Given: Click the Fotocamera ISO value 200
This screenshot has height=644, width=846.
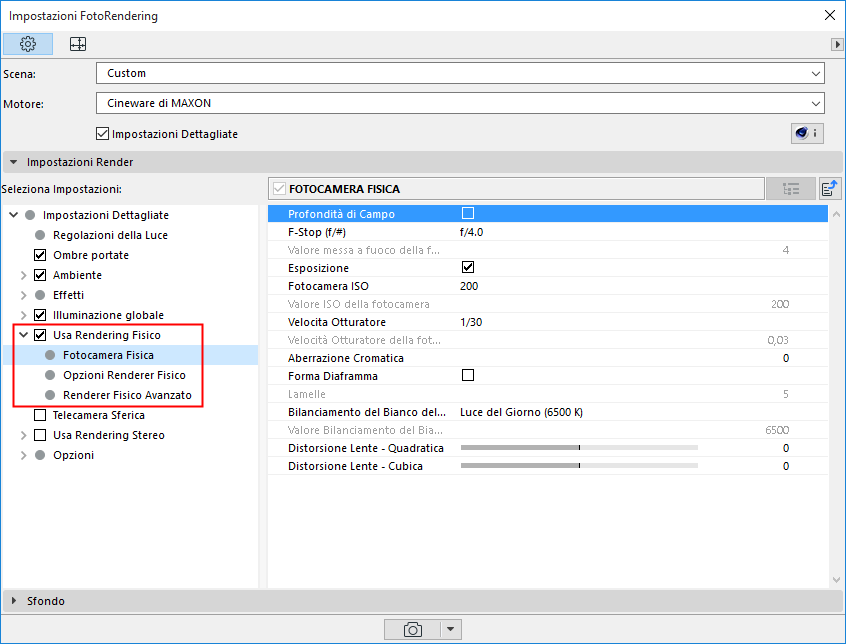Looking at the screenshot, I should (469, 286).
